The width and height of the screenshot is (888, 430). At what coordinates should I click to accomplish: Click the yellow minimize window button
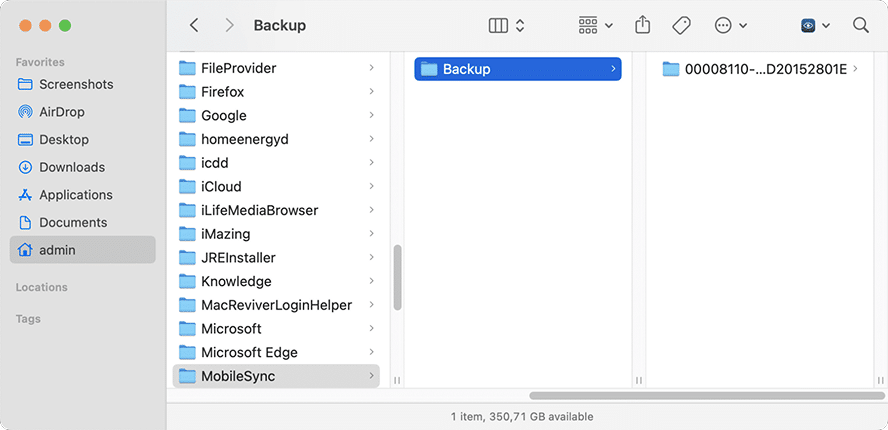click(45, 25)
